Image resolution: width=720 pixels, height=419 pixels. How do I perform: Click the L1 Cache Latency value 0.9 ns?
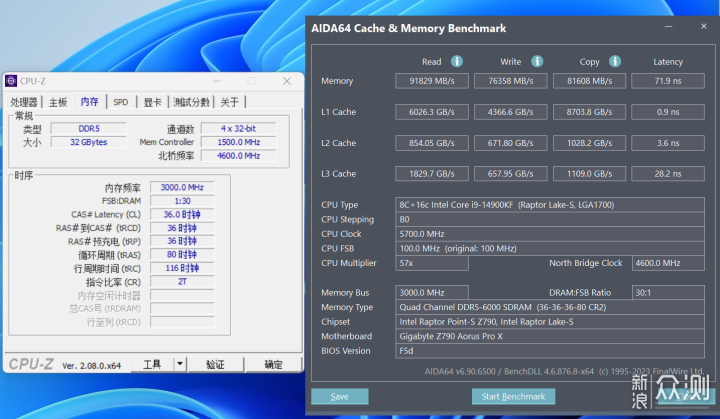coord(668,112)
